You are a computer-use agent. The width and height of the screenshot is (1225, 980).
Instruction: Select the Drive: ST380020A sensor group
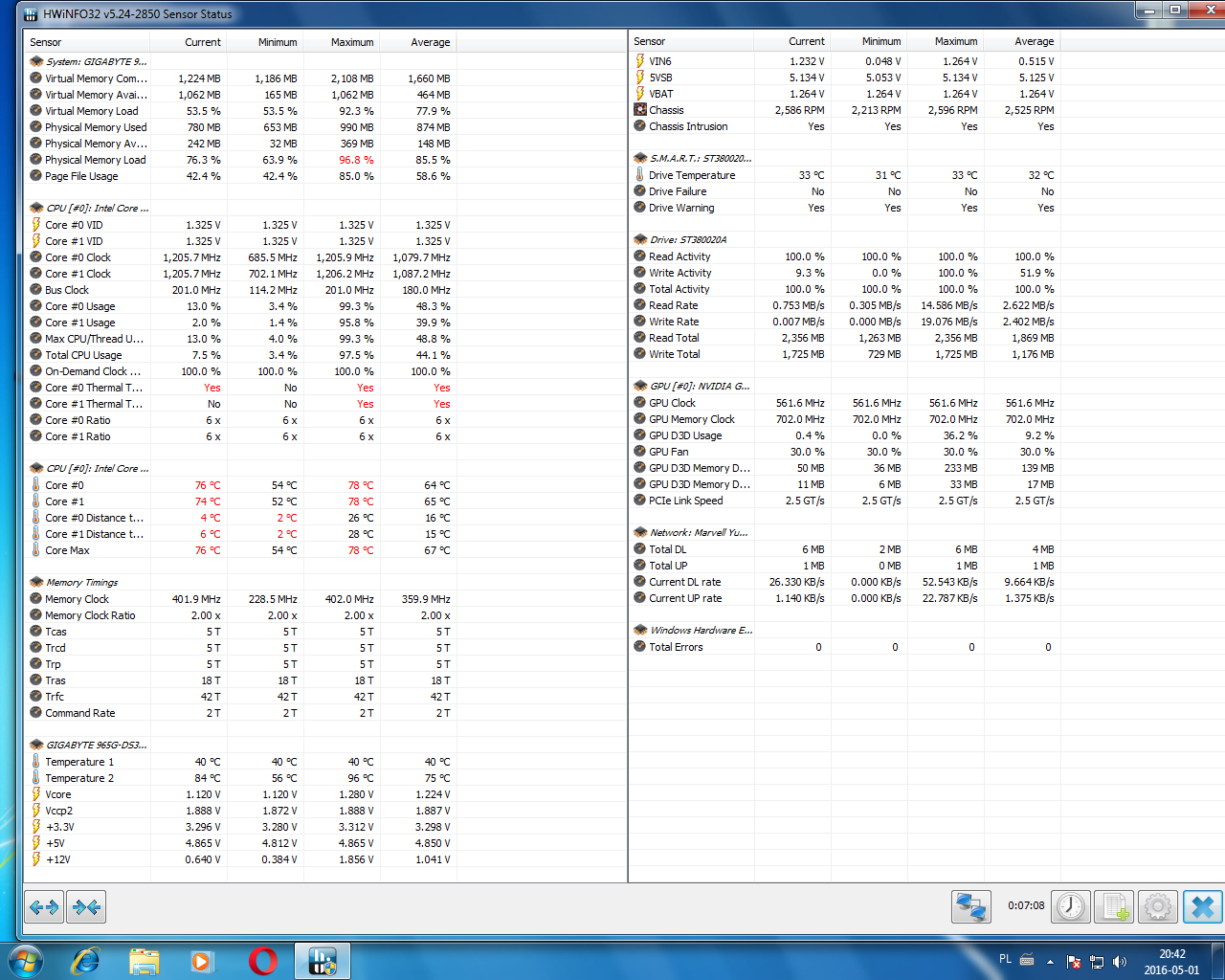point(845,240)
